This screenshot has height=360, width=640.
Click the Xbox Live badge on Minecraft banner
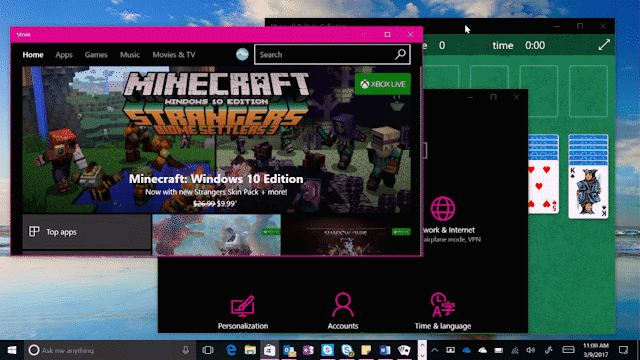383,84
